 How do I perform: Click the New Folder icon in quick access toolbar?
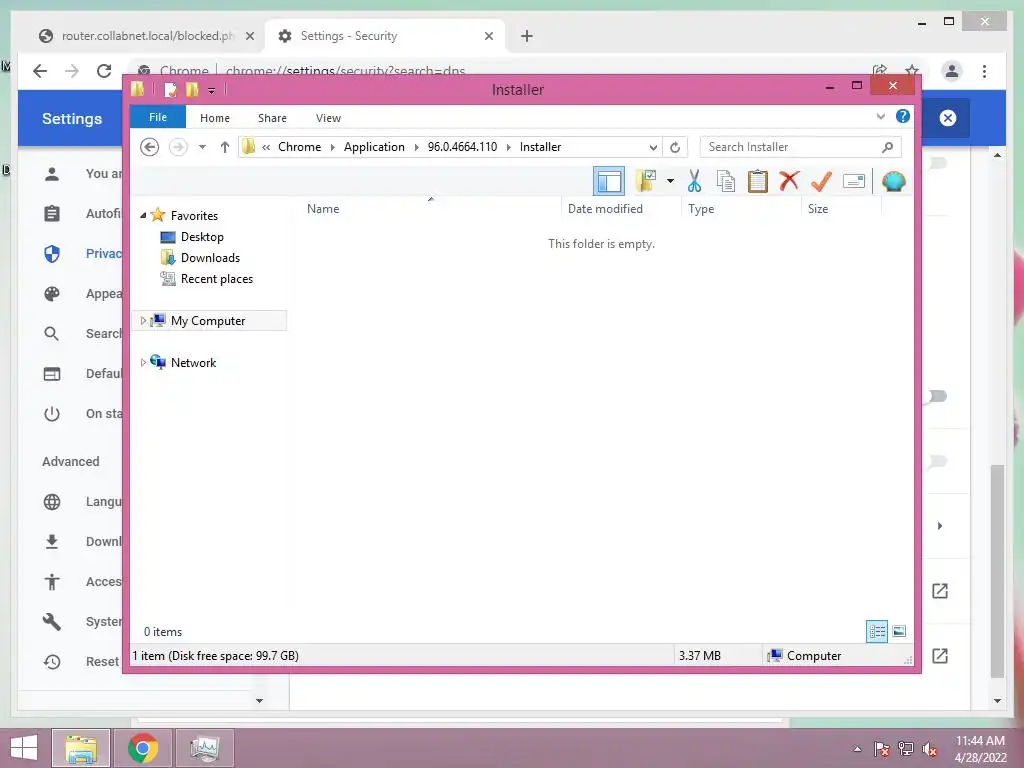click(x=191, y=89)
